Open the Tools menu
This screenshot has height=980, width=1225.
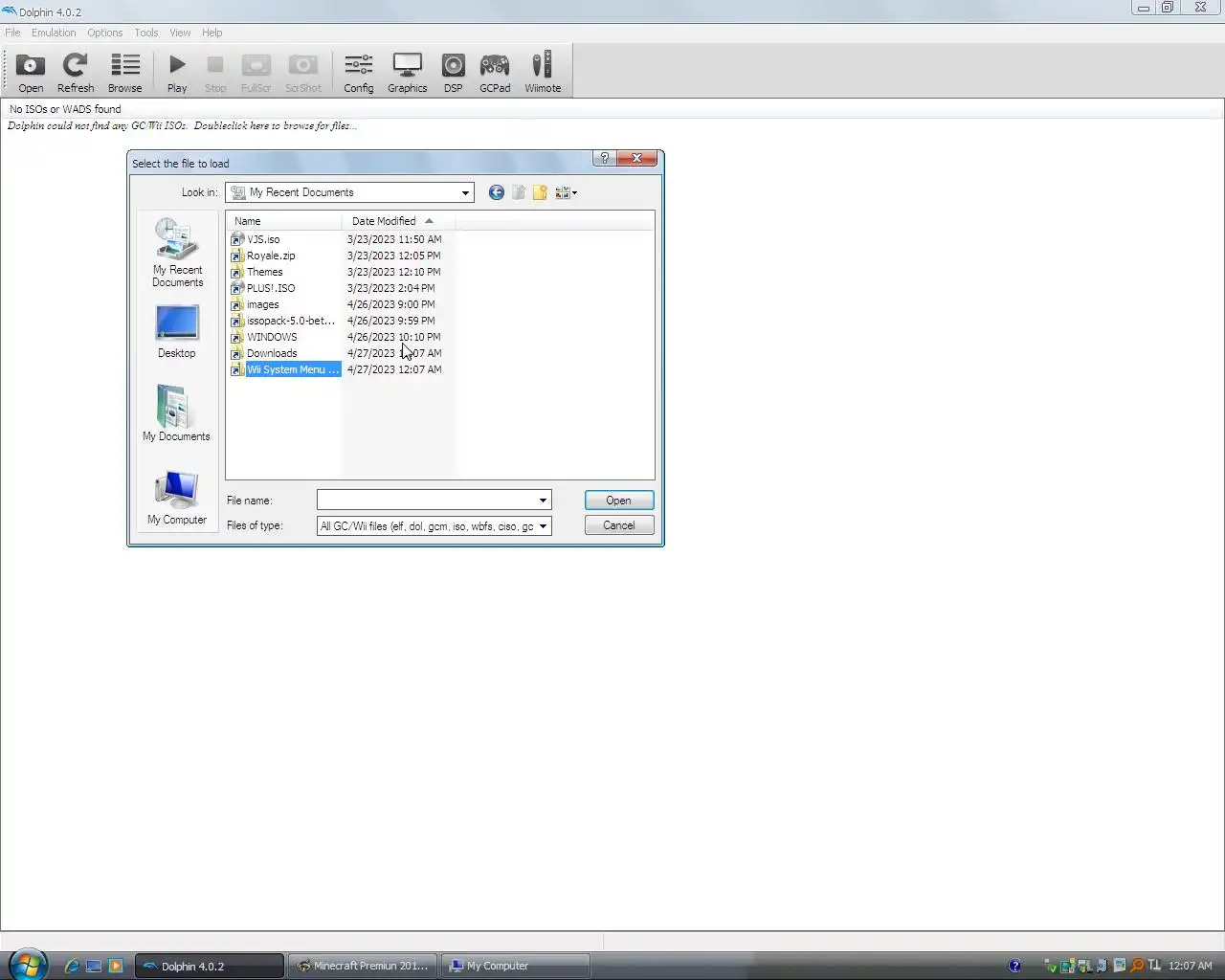point(146,33)
